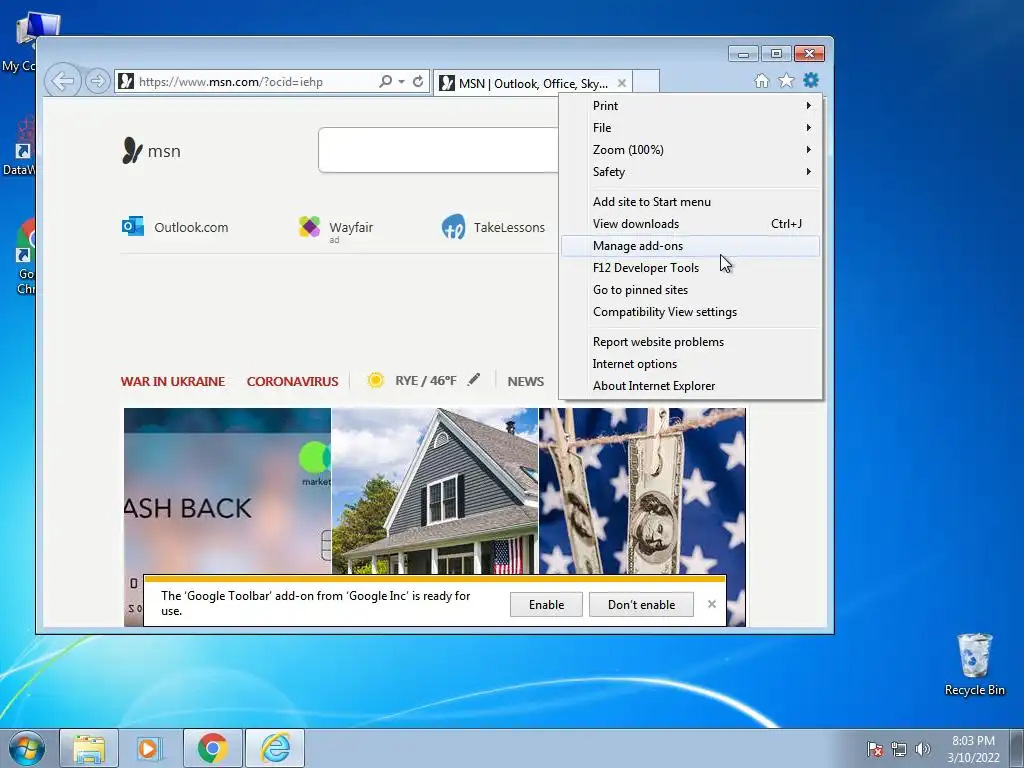The image size is (1024, 768).
Task: Refresh the page in address bar
Action: pyautogui.click(x=418, y=81)
